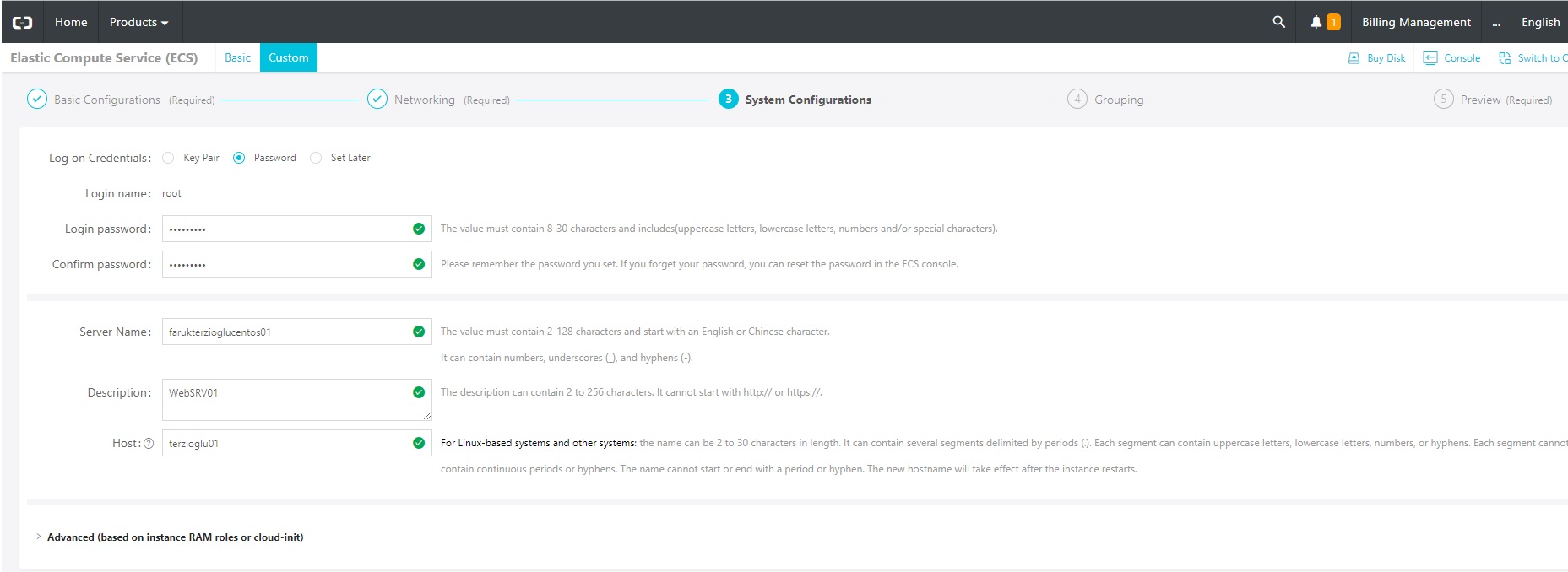Open the more options ellipsis menu
This screenshot has width=1568, height=572.
(1496, 23)
